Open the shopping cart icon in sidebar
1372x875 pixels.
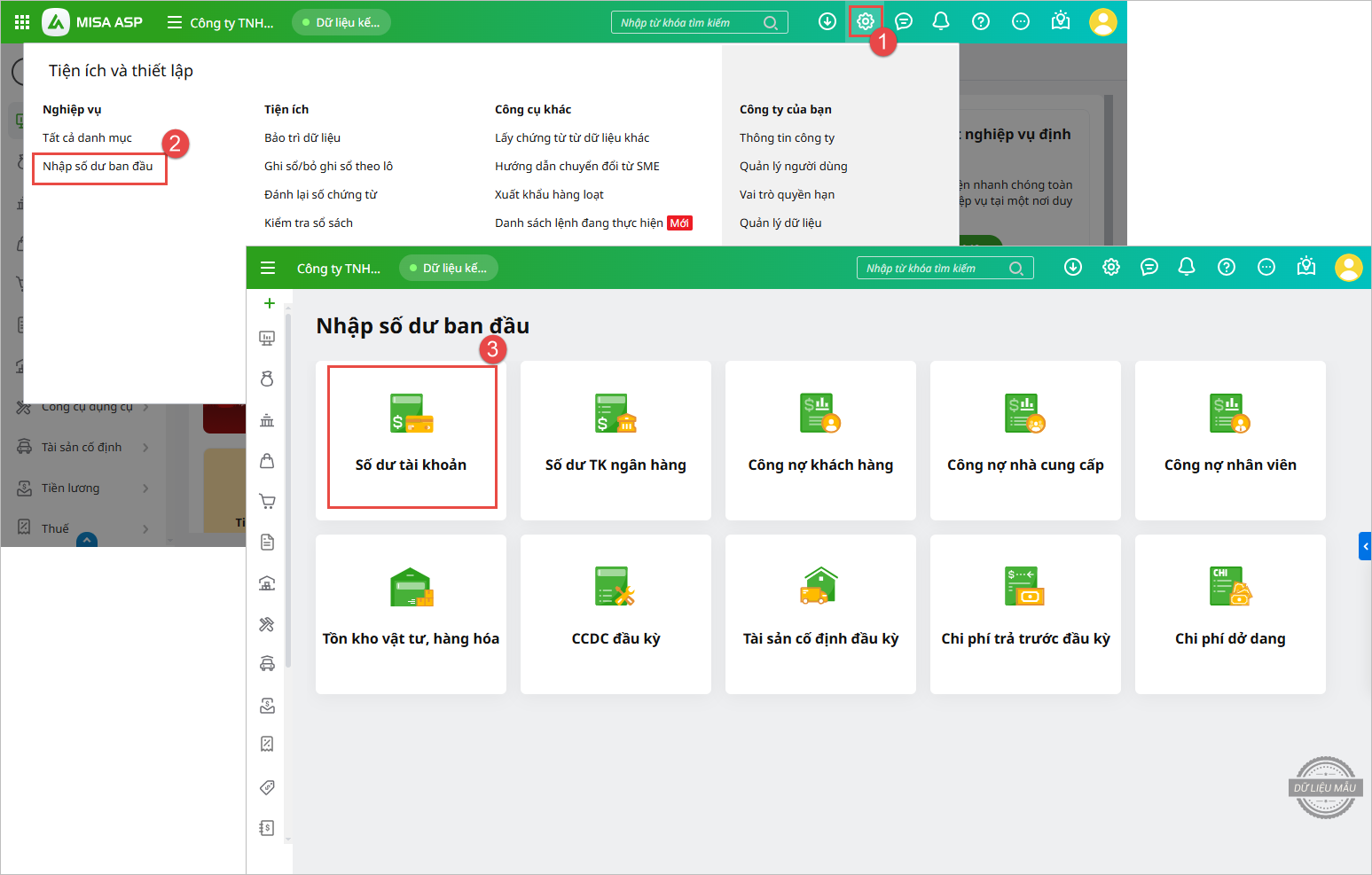[267, 501]
